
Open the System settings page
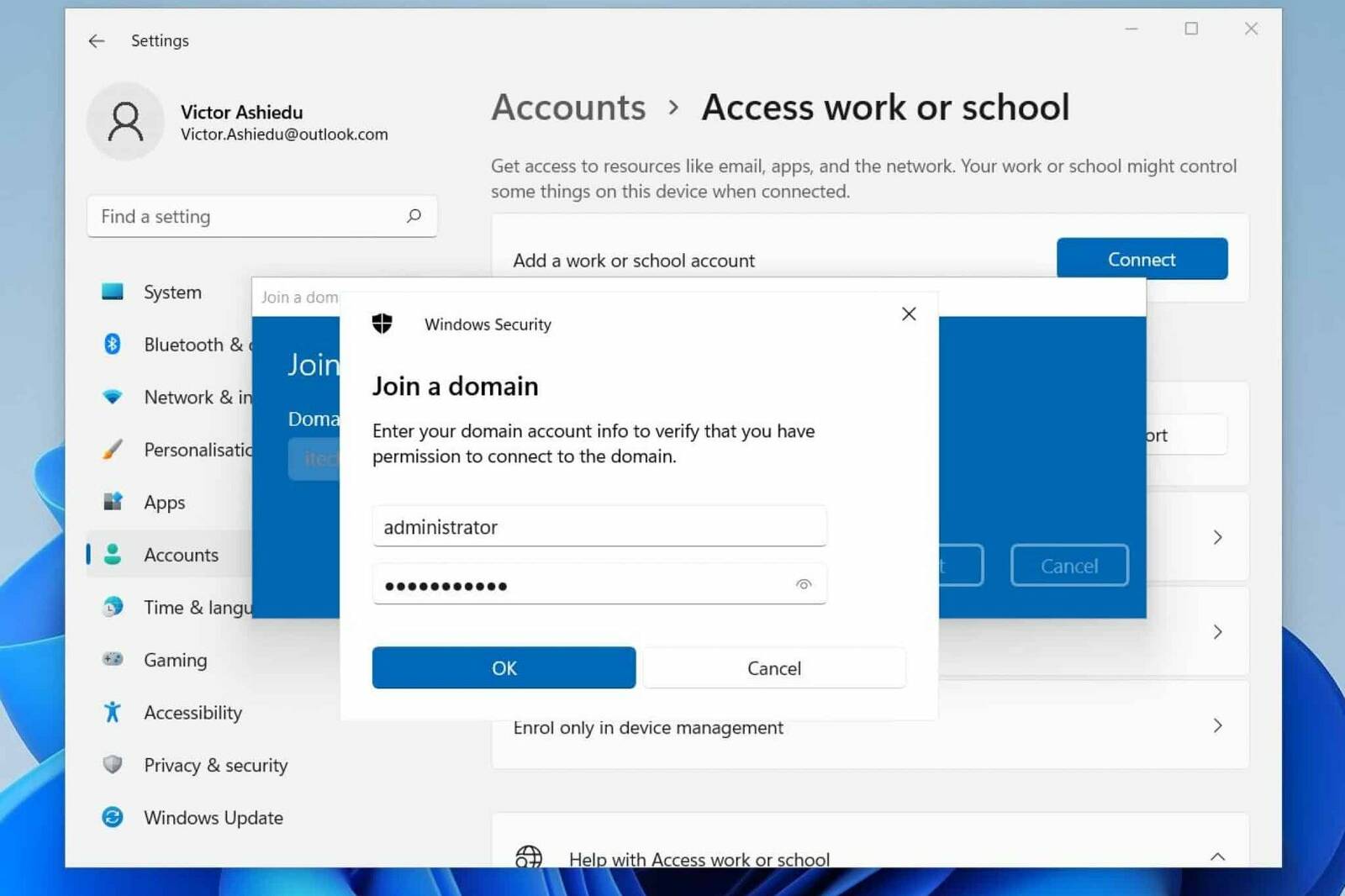172,292
